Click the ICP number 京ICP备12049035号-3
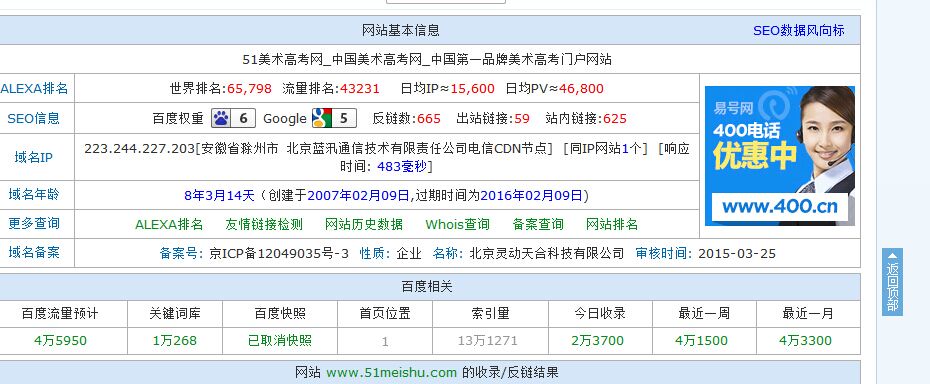The height and width of the screenshot is (384, 930). coord(279,254)
